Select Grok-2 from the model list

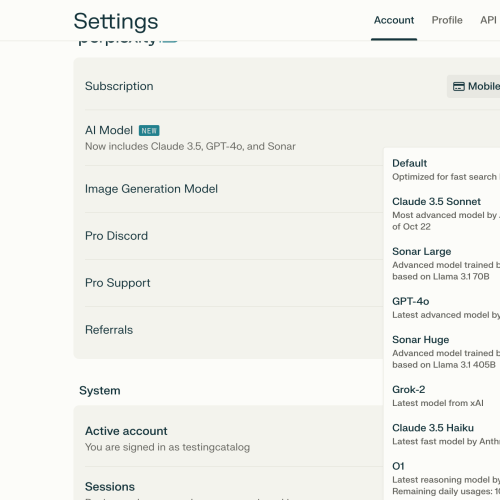(x=442, y=396)
